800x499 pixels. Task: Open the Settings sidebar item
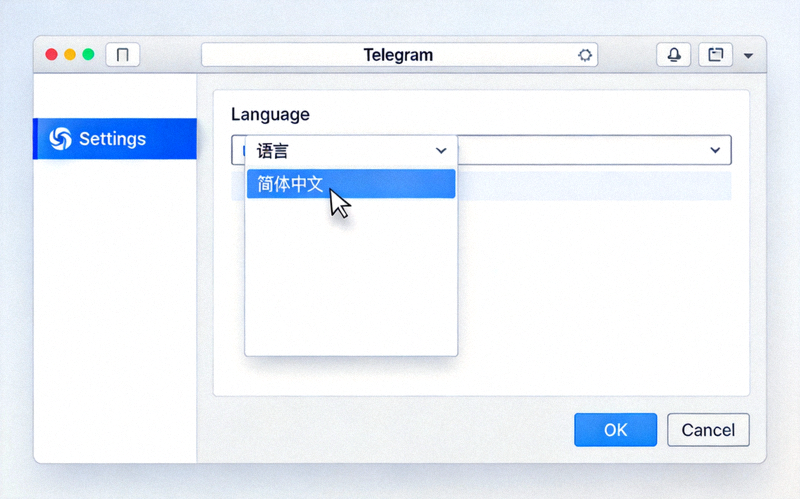tap(115, 139)
